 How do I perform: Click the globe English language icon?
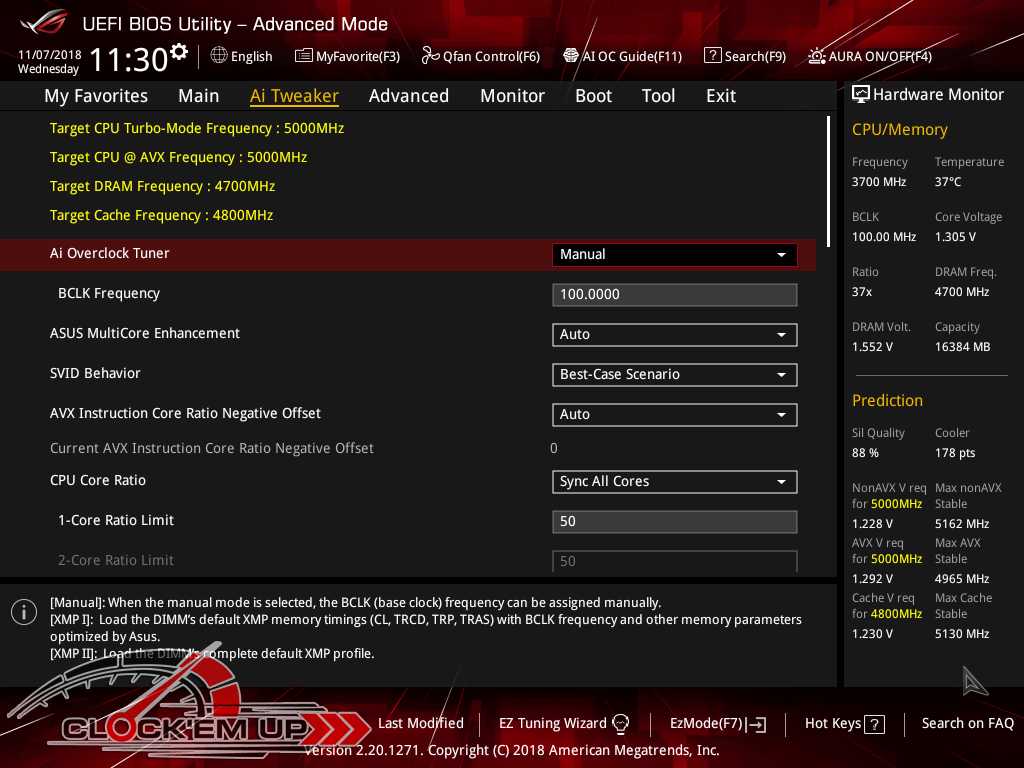tap(219, 56)
